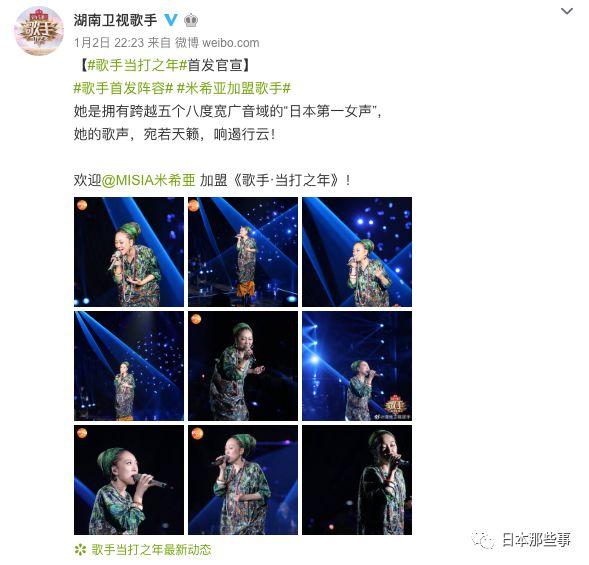Open the bottom-left close-up singing photo

pos(129,480)
